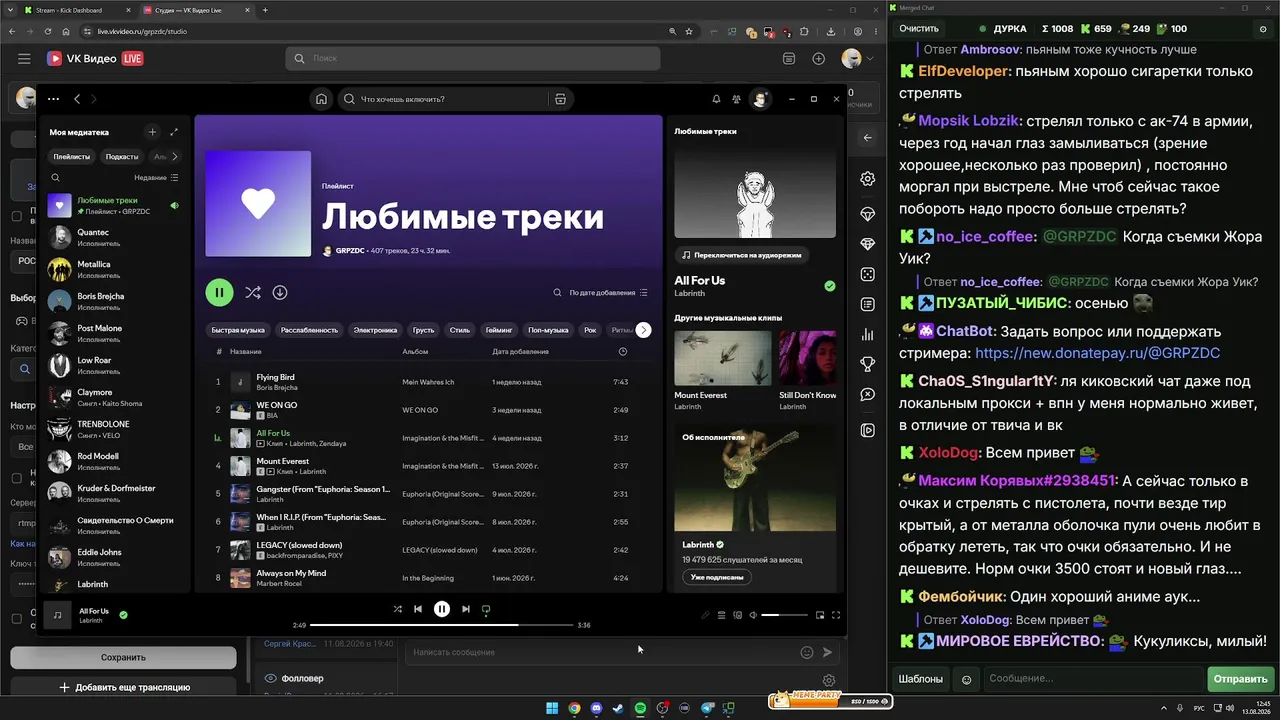Viewport: 1280px width, 720px height.
Task: Switch to audio mode with Переключиться на аудиорежим
Action: tap(741, 255)
